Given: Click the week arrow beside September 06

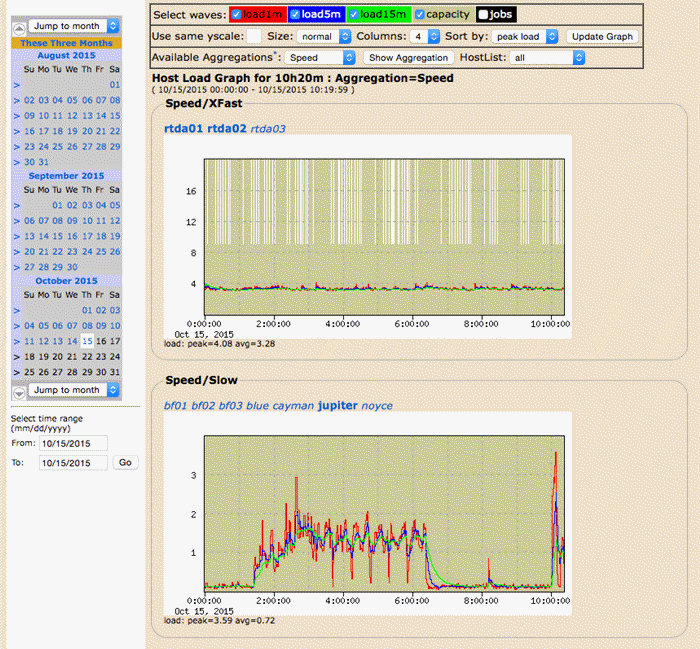Looking at the screenshot, I should pos(15,220).
